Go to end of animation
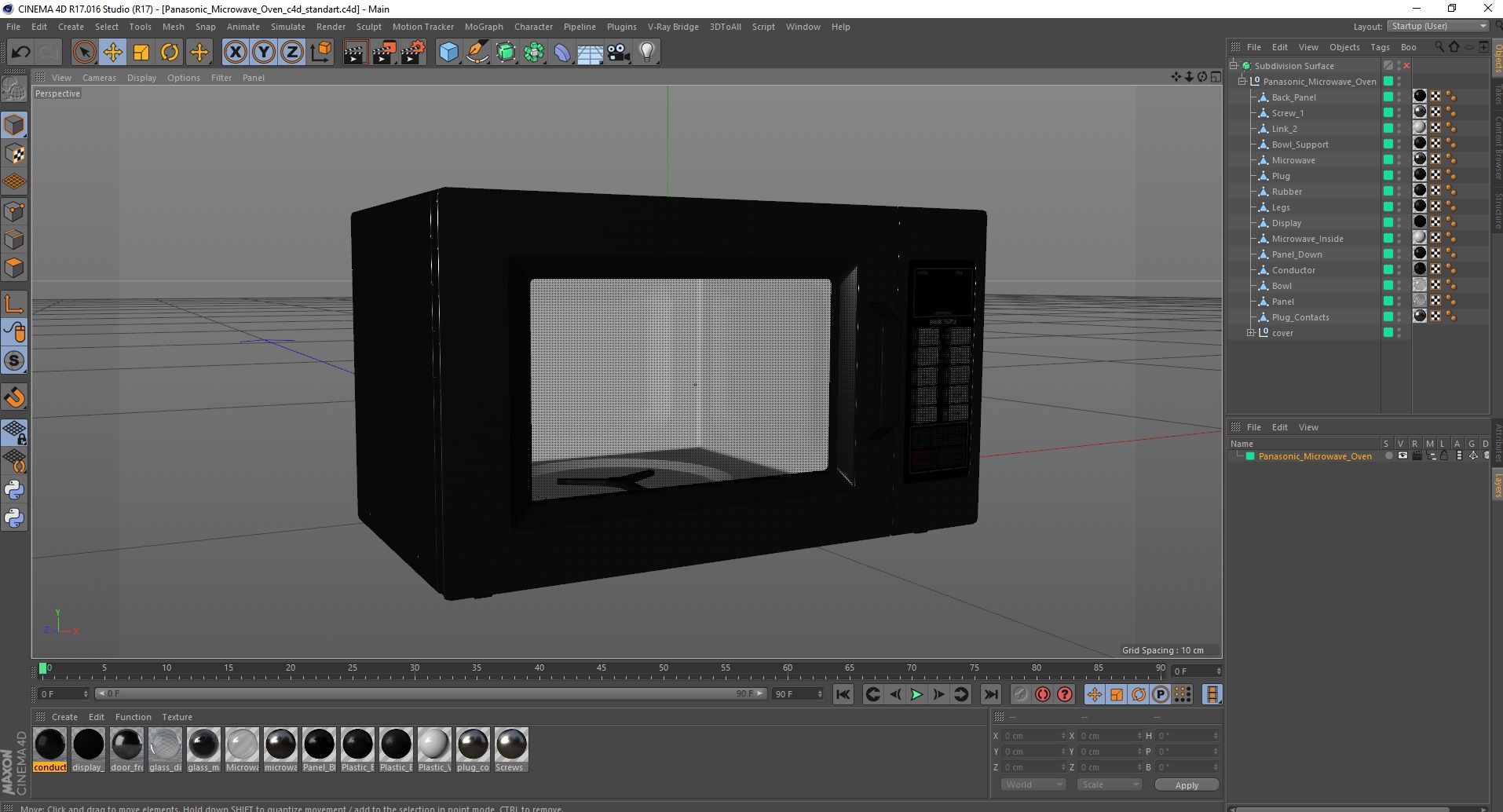 pos(991,694)
